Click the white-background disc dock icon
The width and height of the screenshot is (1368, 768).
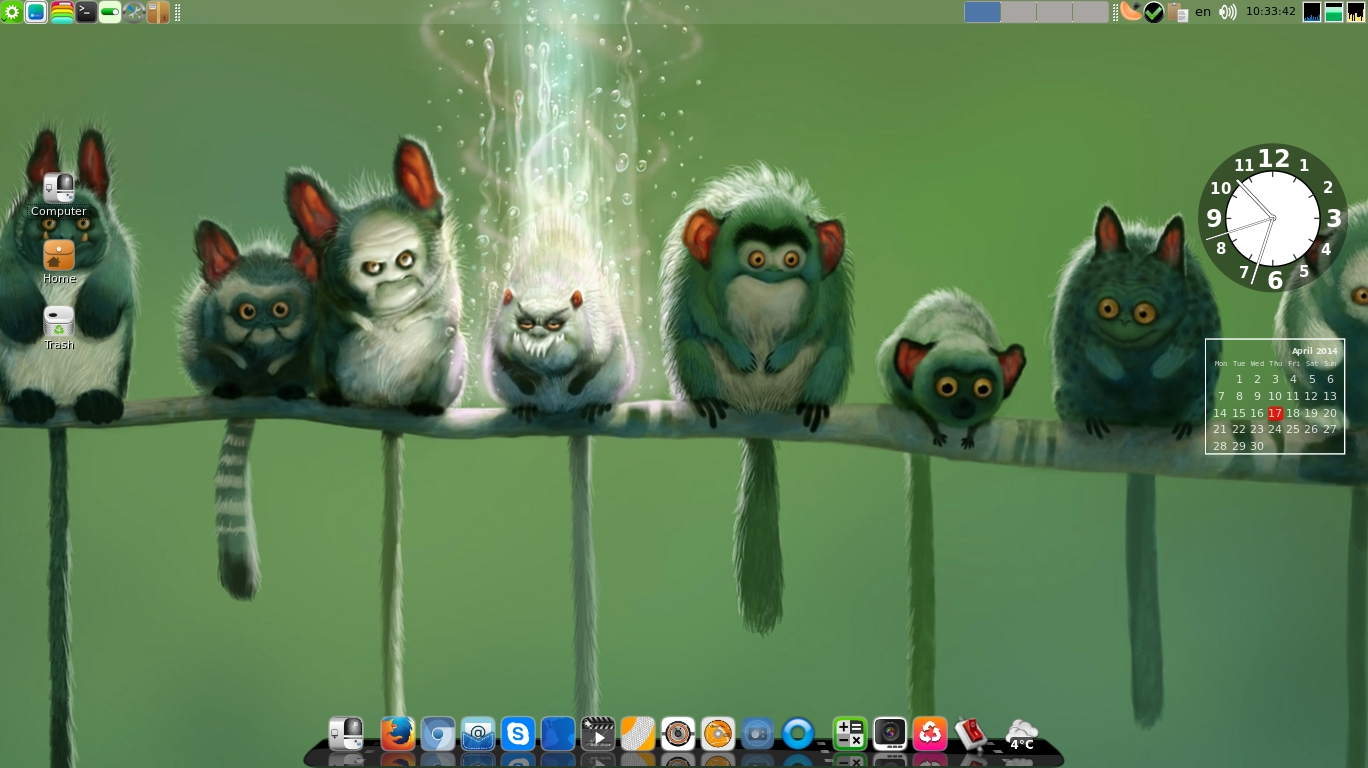point(678,734)
